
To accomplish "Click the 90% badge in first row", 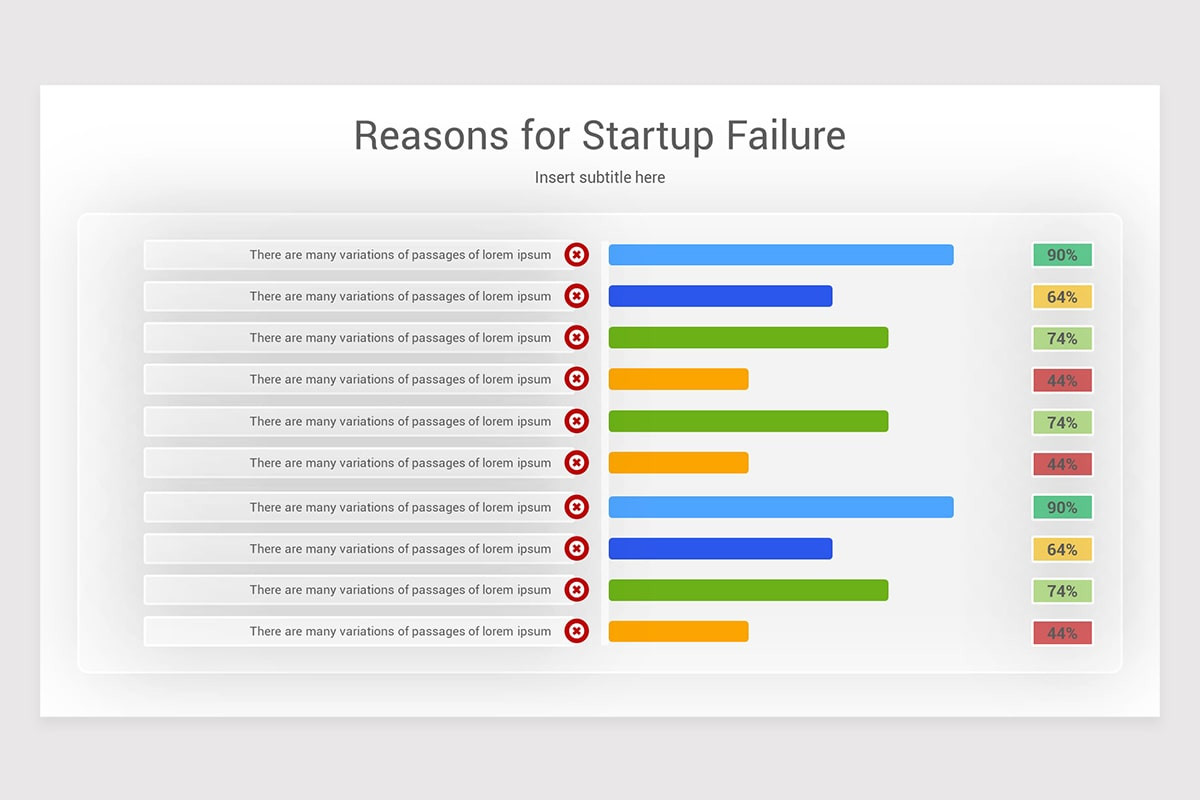I will point(1062,255).
